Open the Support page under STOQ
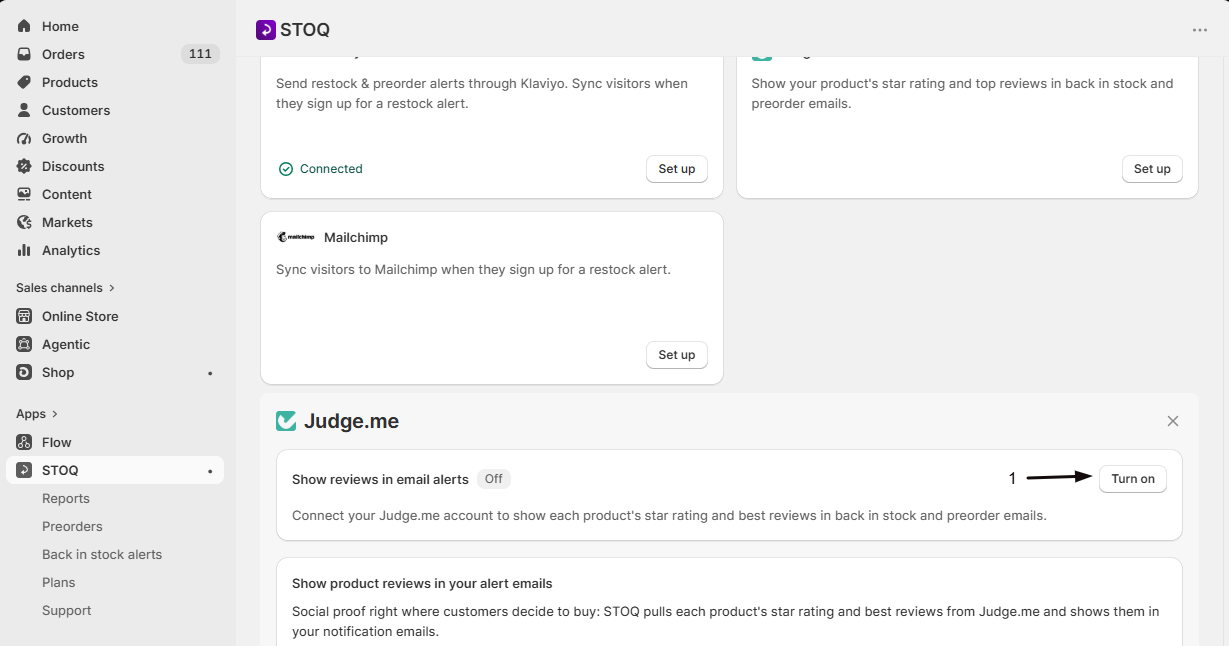This screenshot has width=1229, height=646. [67, 610]
